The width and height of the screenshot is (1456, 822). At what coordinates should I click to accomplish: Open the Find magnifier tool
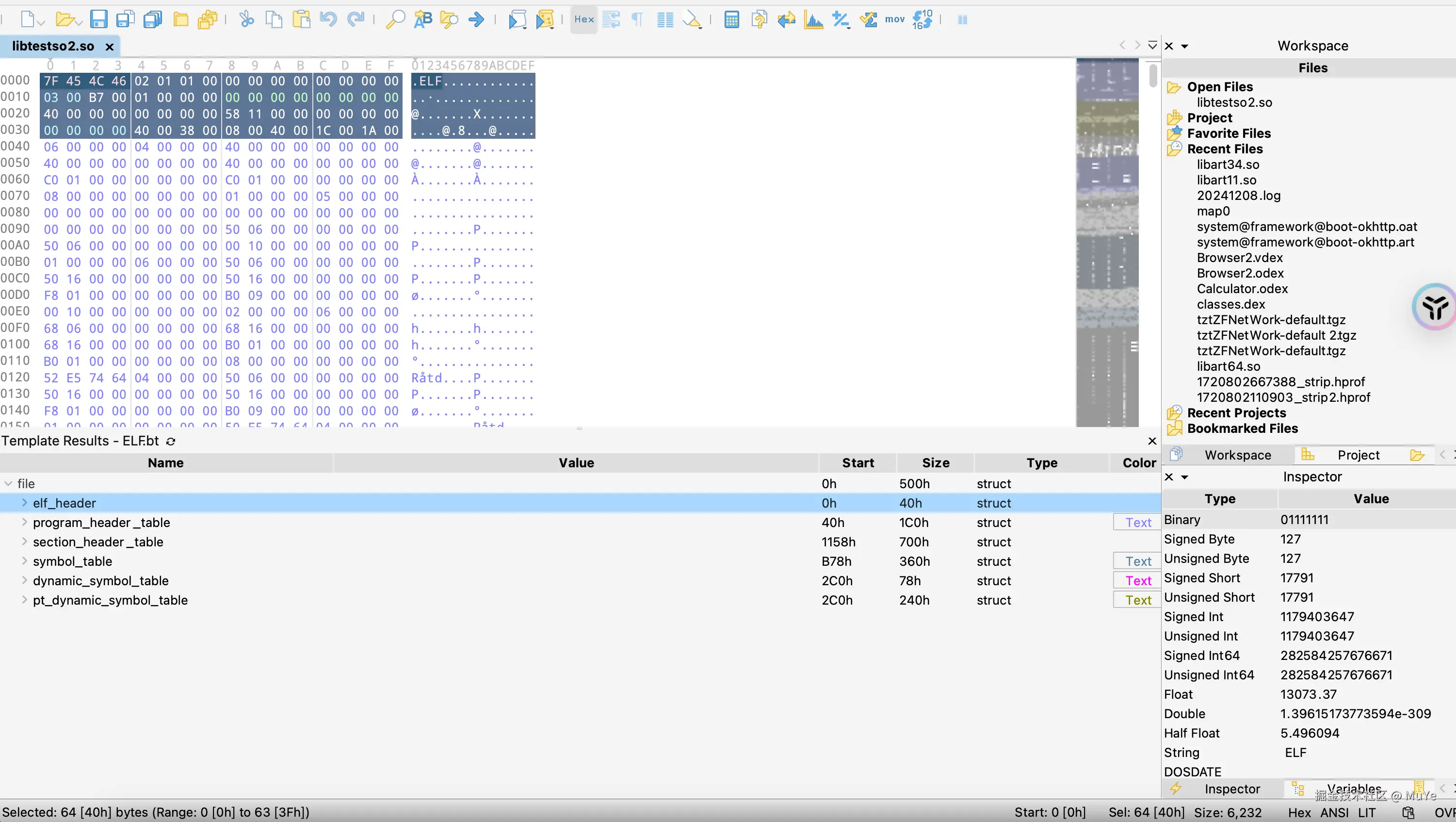(x=395, y=20)
